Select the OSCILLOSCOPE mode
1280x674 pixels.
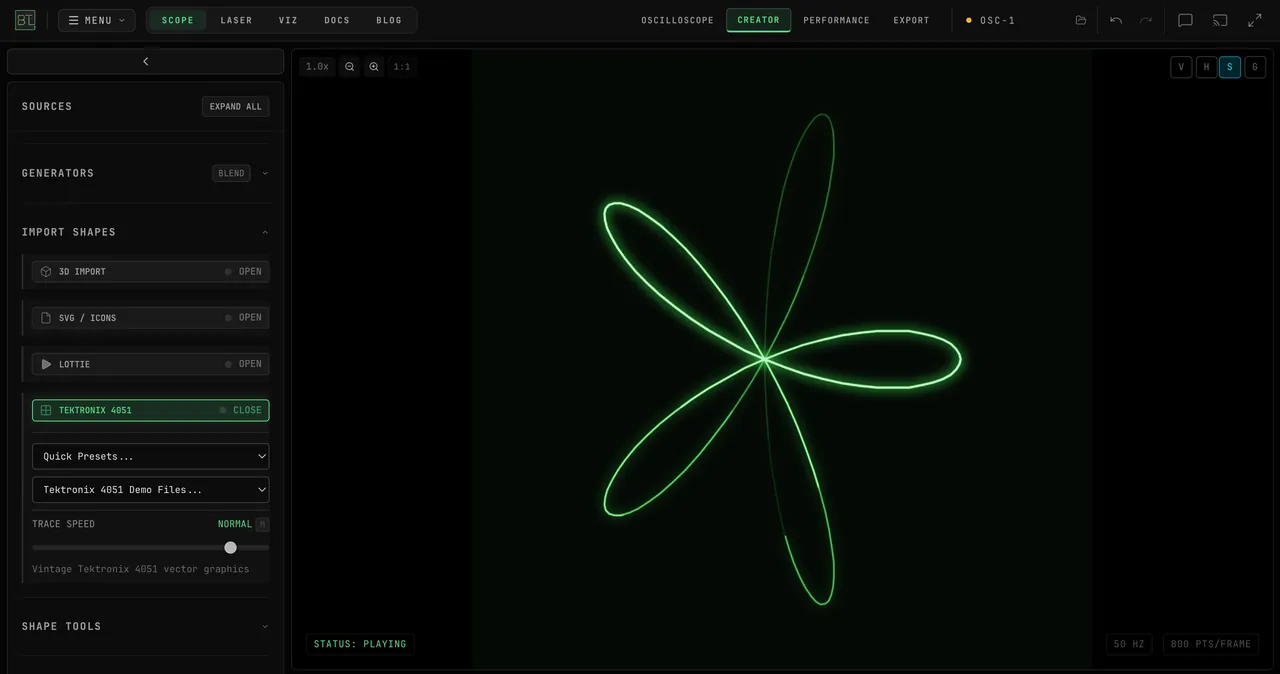click(x=678, y=20)
